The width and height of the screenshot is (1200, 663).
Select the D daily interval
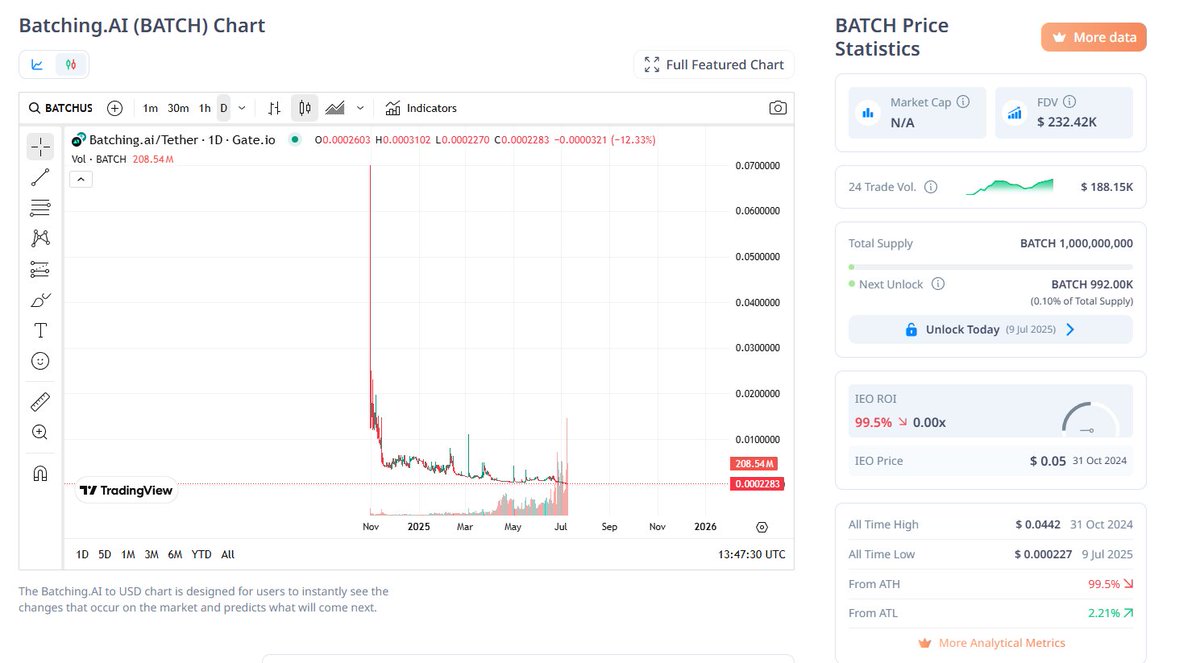click(224, 108)
